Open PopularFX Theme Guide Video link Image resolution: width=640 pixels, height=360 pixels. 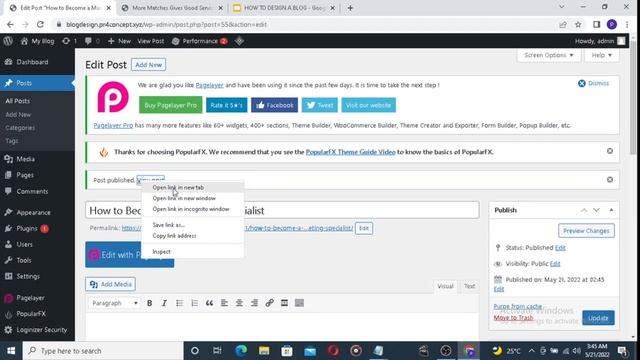(x=350, y=152)
